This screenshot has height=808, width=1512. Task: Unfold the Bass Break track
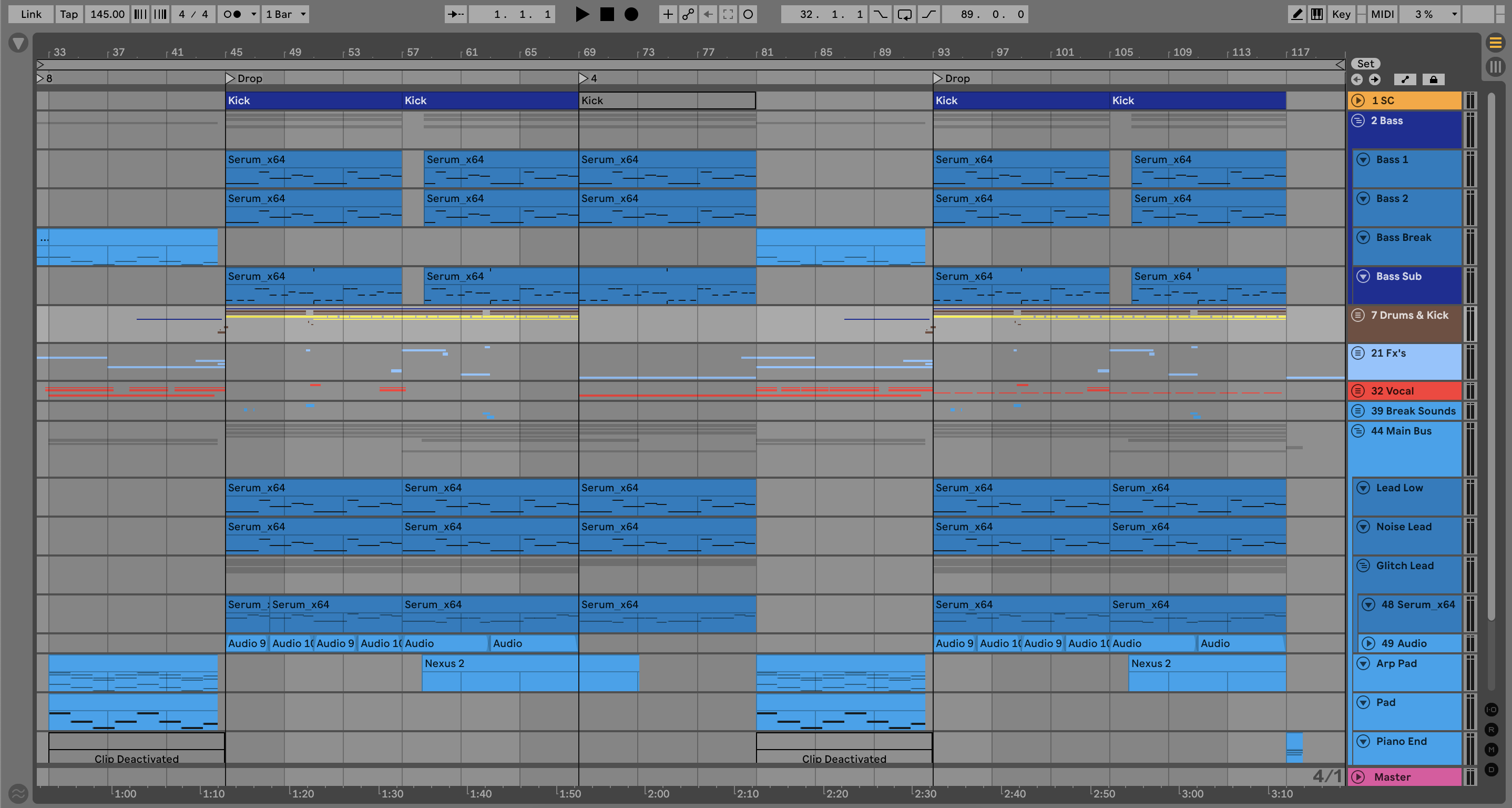(1364, 238)
